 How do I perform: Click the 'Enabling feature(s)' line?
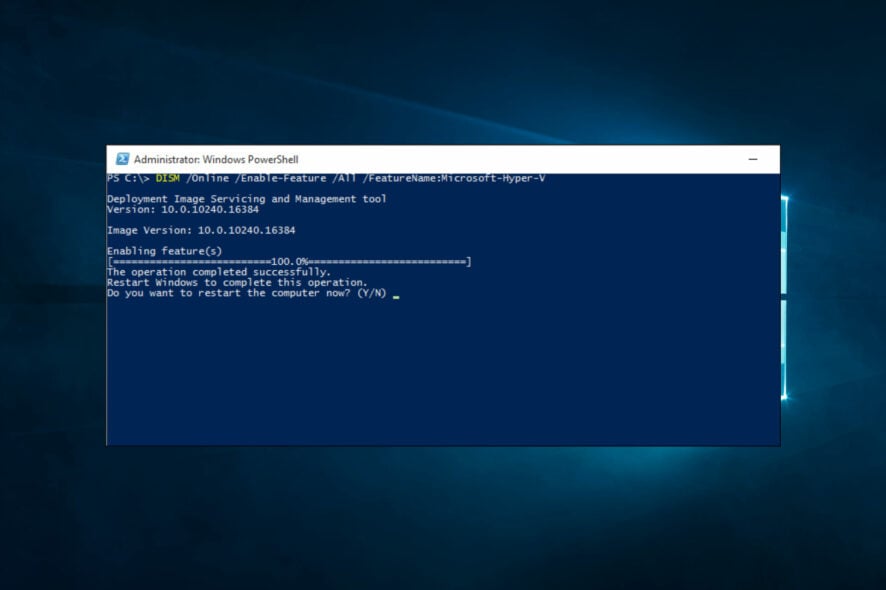point(164,251)
